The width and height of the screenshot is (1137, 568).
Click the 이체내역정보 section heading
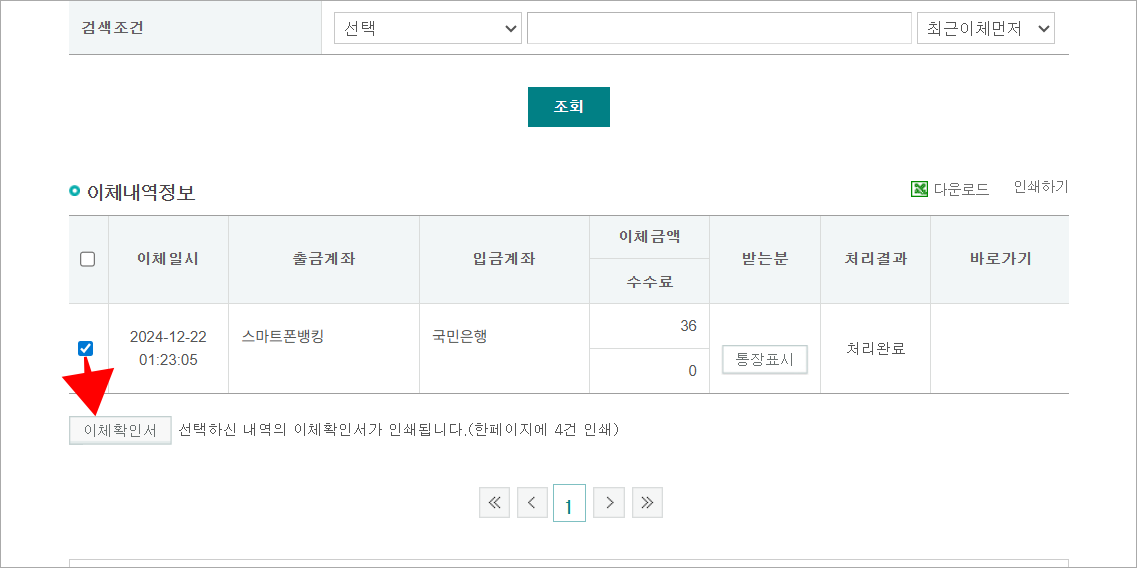141,193
